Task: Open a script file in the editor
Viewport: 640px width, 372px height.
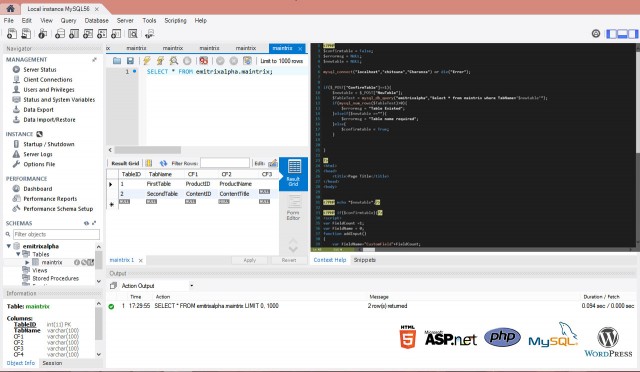Action: (x=117, y=61)
